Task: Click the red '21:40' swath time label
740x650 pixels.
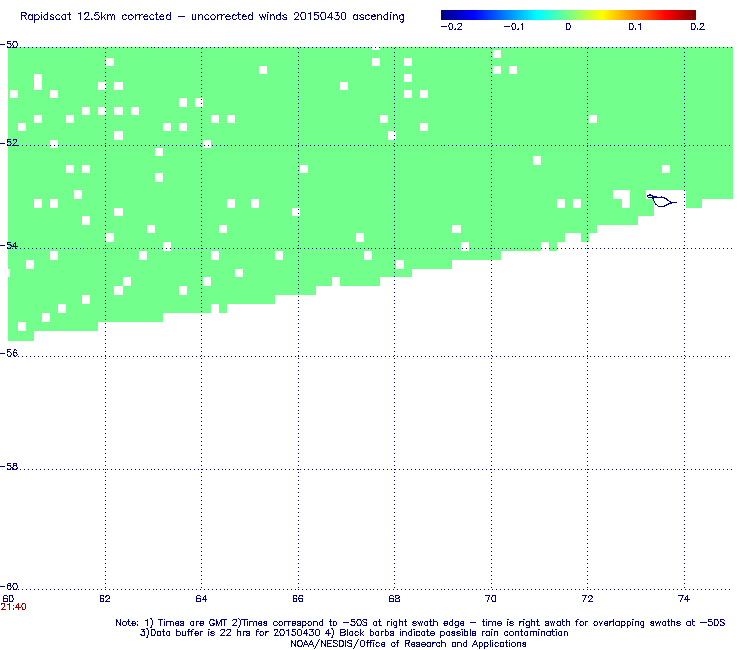Action: tap(13, 607)
